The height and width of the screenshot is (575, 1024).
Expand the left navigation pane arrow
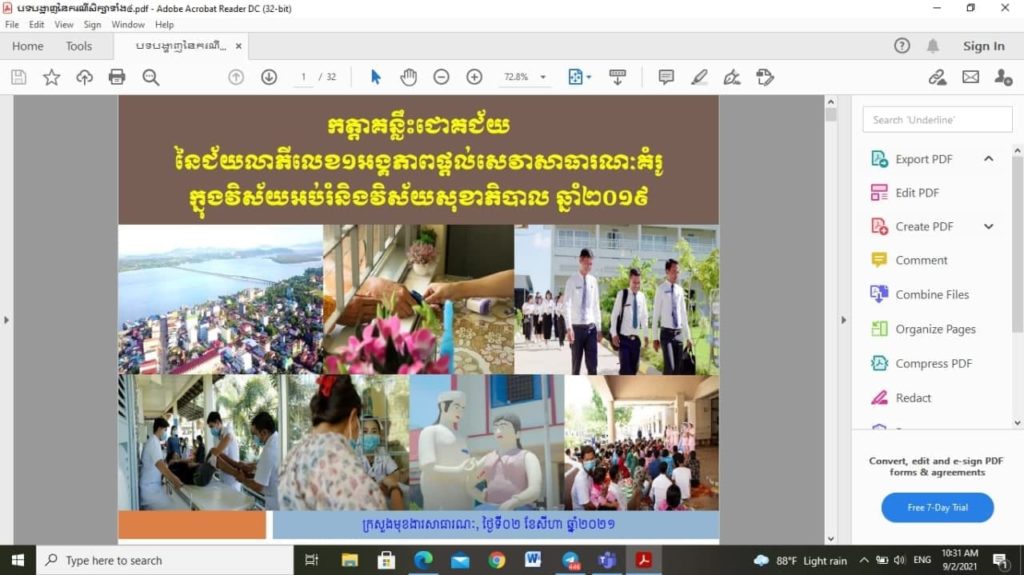6,320
